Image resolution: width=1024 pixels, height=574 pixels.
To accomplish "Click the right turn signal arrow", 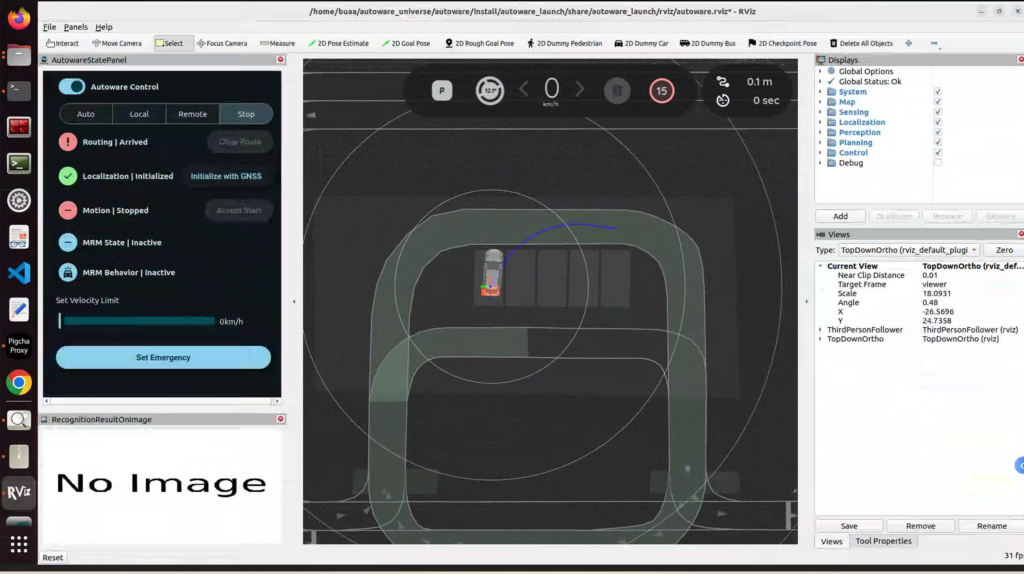I will (579, 88).
